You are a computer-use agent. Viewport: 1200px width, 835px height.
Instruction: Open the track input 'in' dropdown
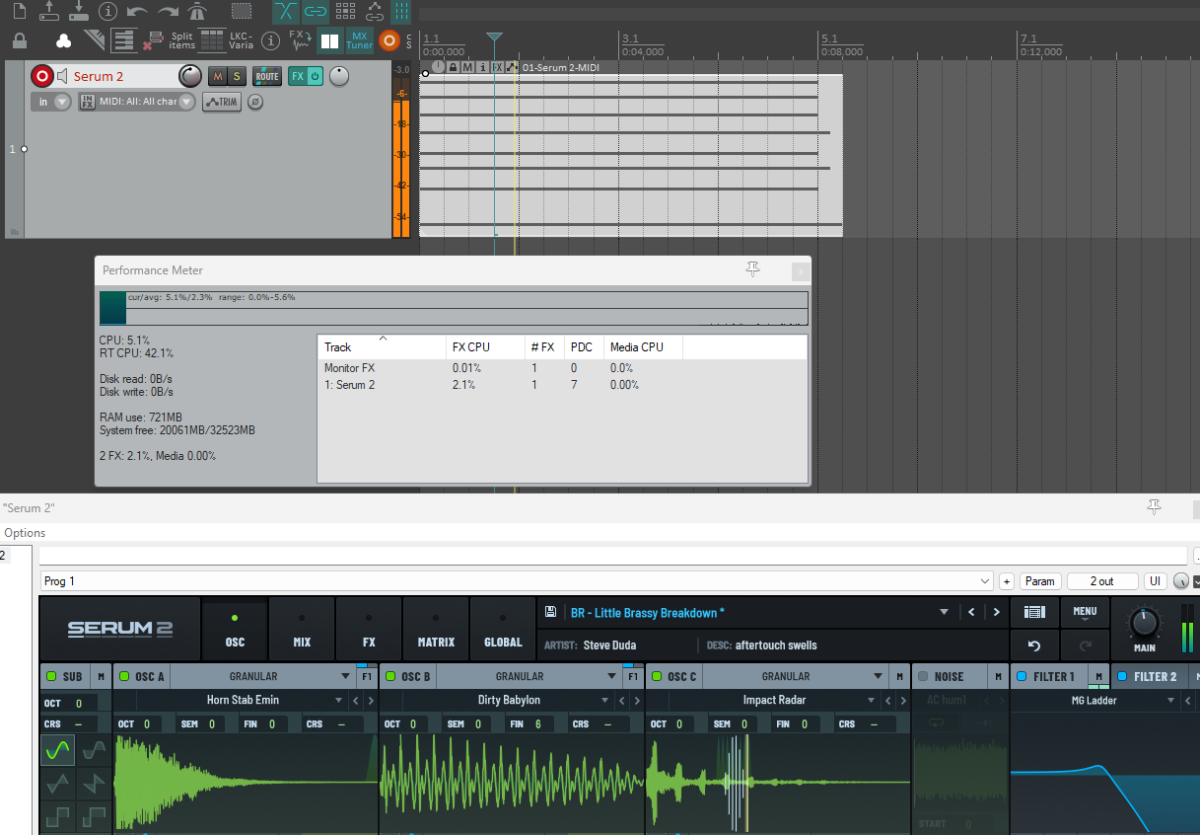pyautogui.click(x=51, y=101)
